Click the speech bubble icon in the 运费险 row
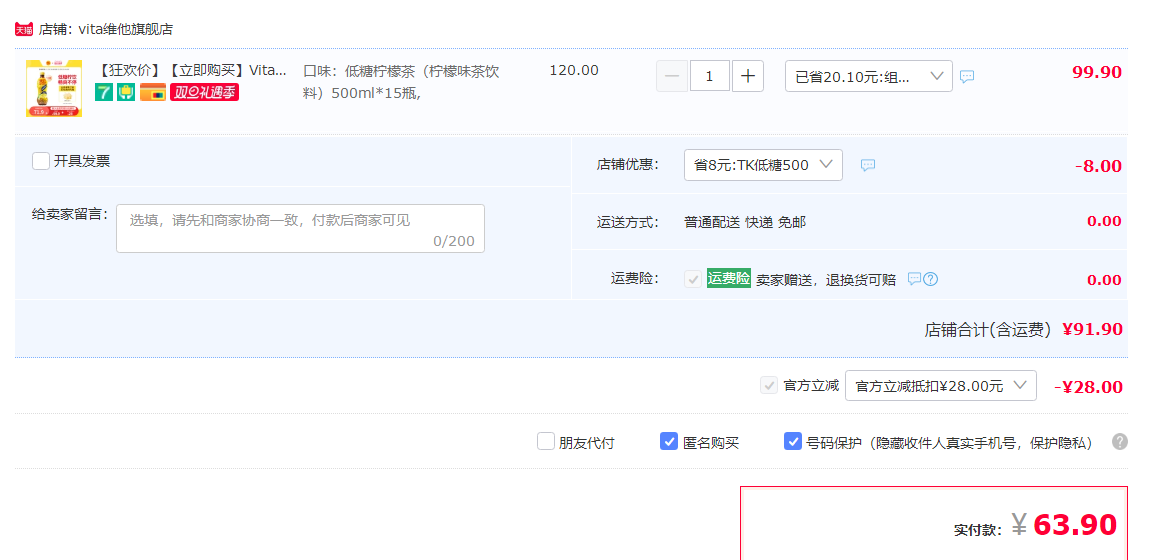This screenshot has width=1160, height=560. point(914,279)
